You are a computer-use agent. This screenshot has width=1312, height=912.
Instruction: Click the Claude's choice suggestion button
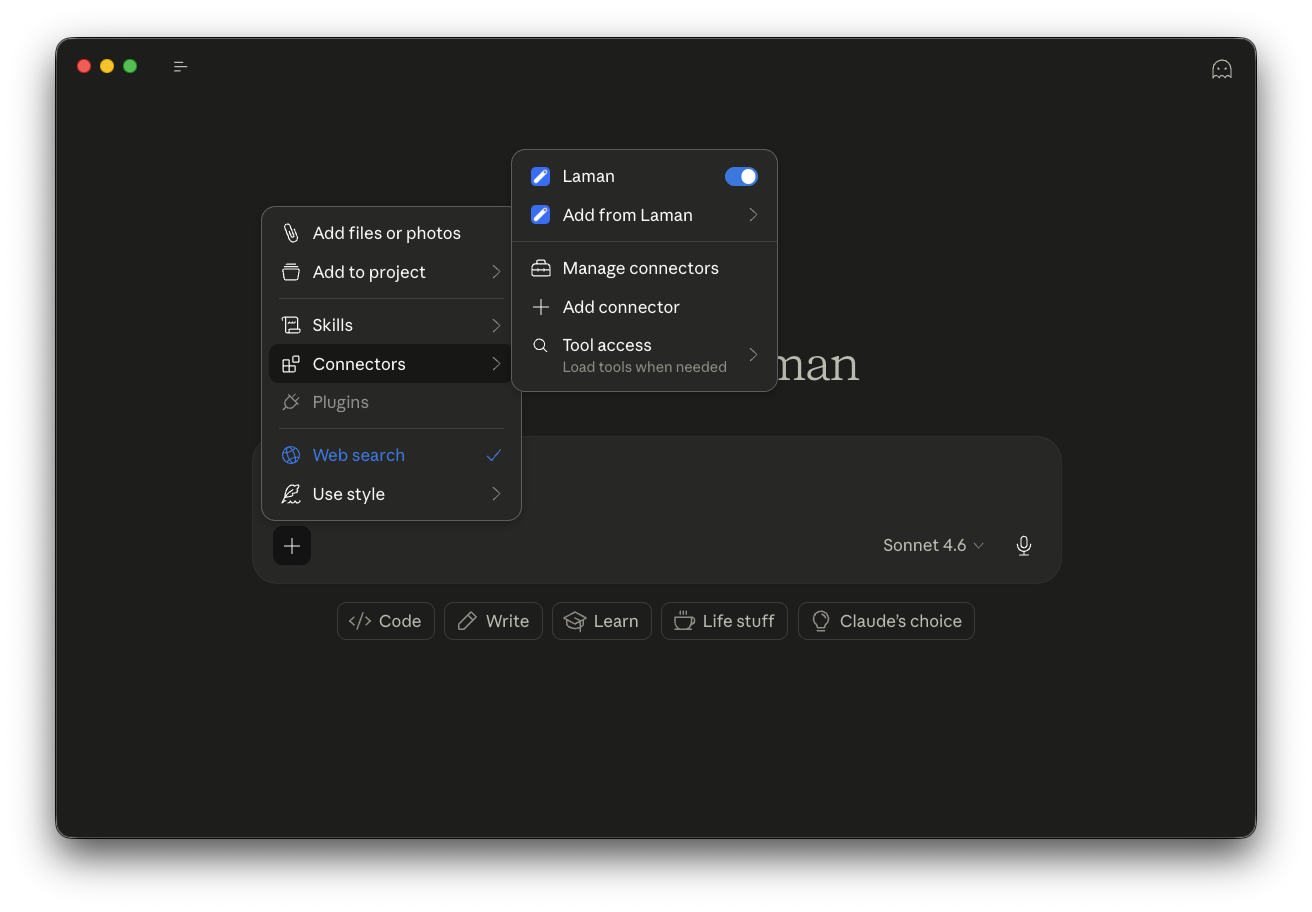[x=886, y=621]
